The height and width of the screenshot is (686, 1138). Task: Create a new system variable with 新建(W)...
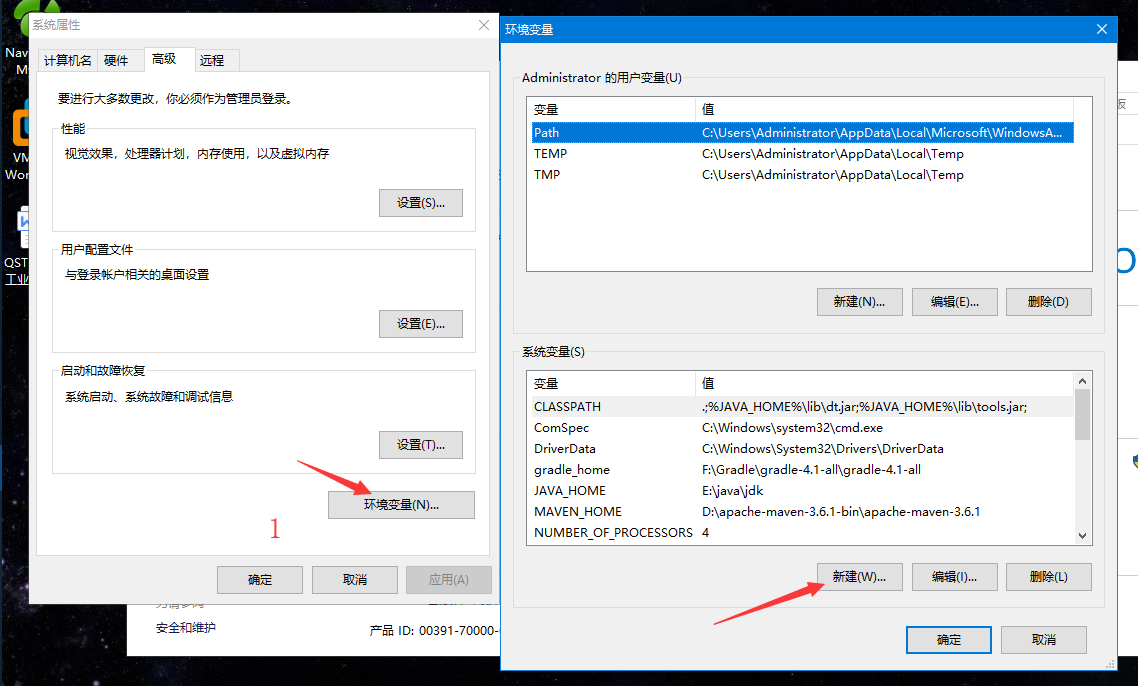pyautogui.click(x=859, y=577)
